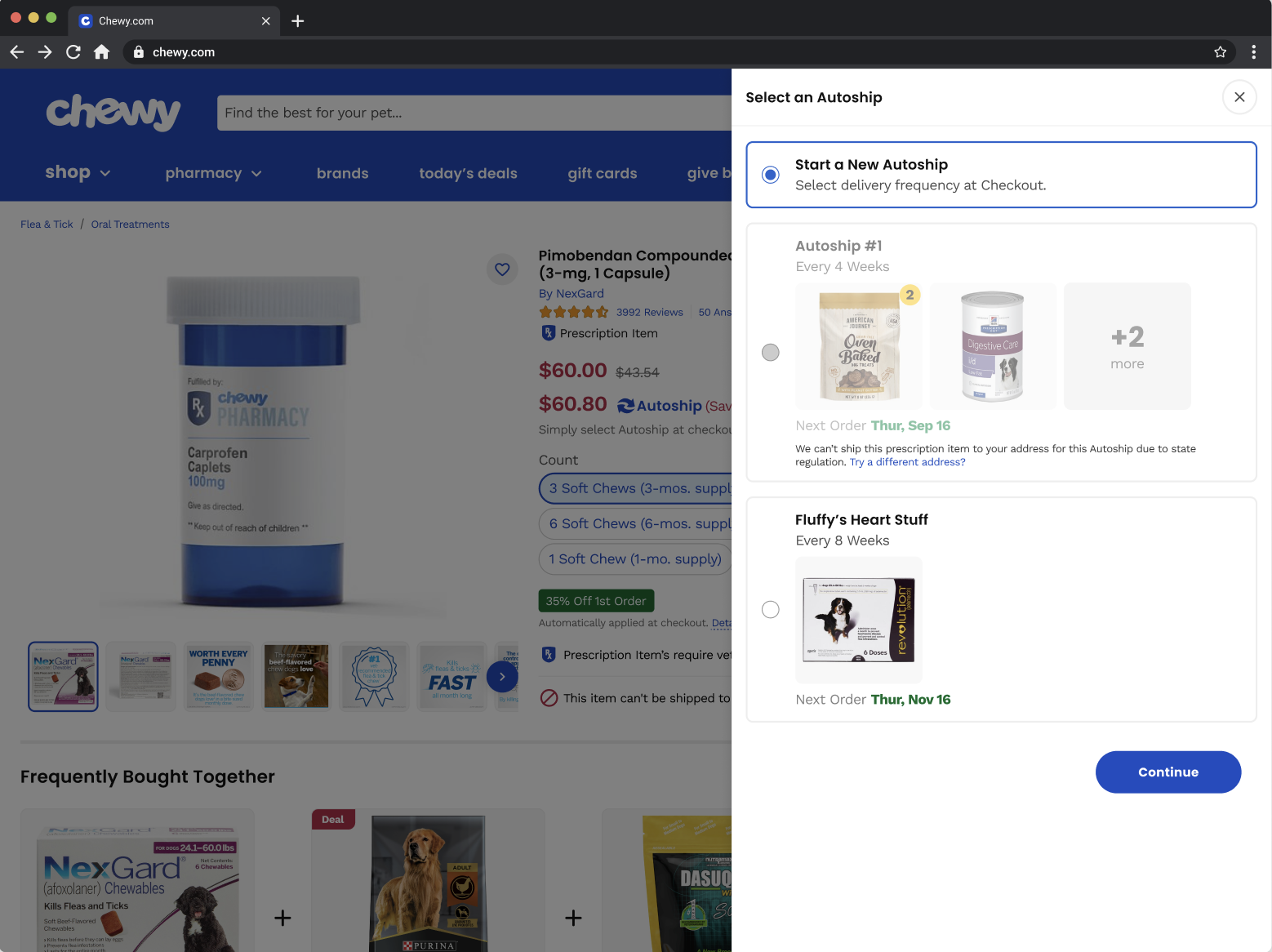Reload the chewy.com page

tap(73, 52)
